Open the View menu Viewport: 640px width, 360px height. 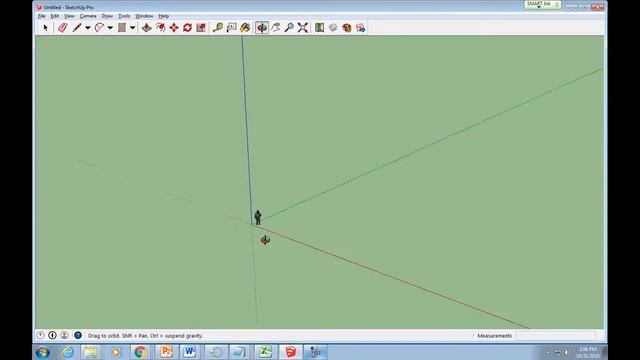[x=69, y=16]
